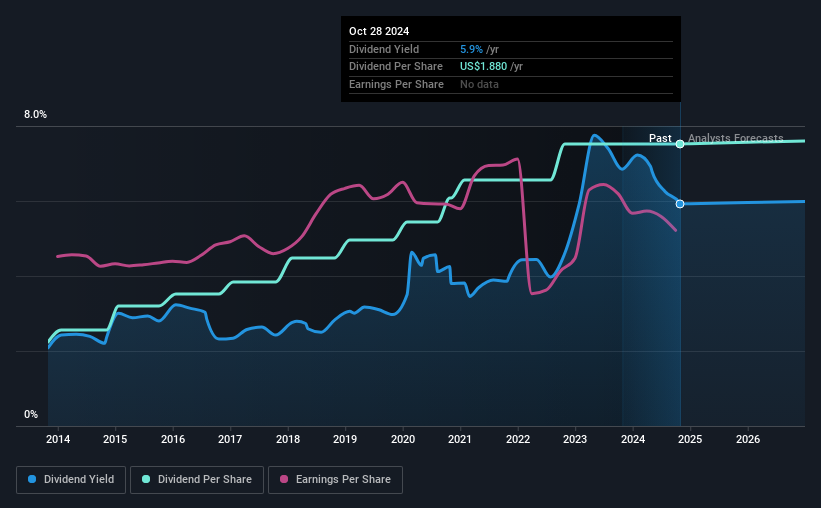Viewport: 821px width, 508px height.
Task: Click the 2017 x-axis label
Action: point(230,439)
